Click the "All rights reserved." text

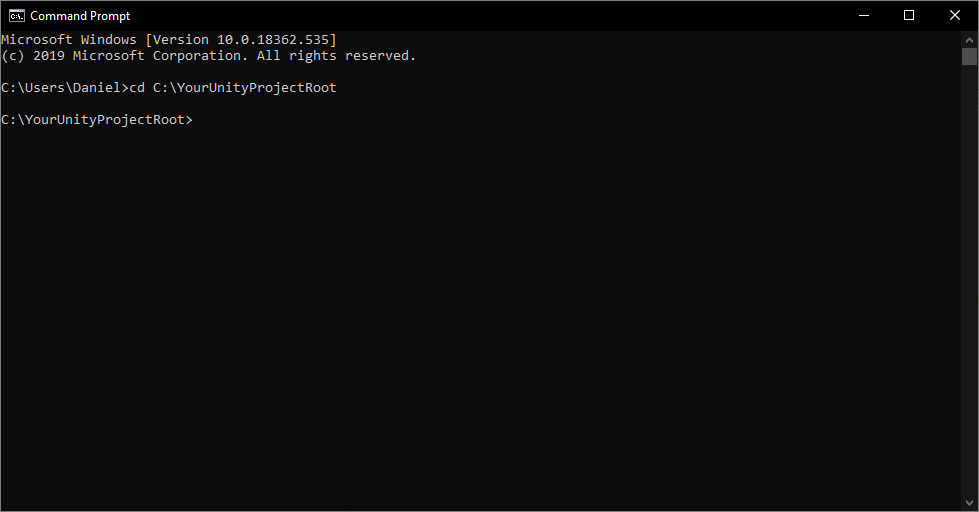click(336, 56)
